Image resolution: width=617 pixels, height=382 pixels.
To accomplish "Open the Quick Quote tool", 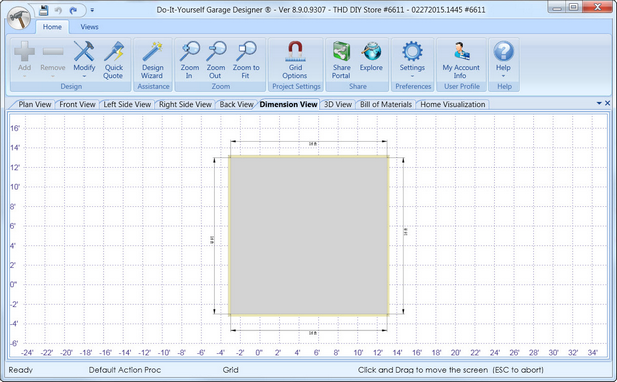I will click(x=113, y=60).
